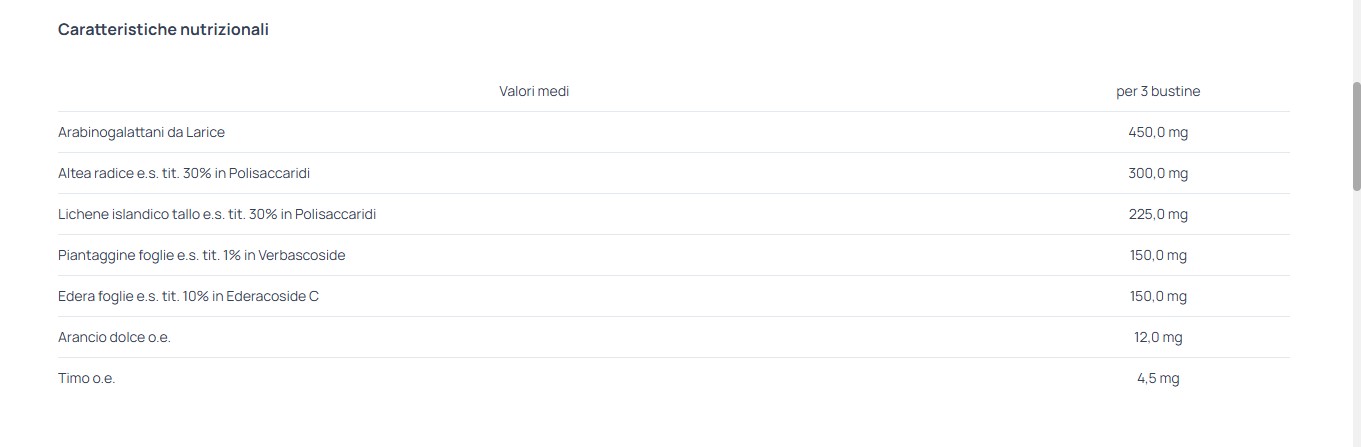Click the scrollbar track below the thumb
The image size is (1361, 447).
point(1356,318)
